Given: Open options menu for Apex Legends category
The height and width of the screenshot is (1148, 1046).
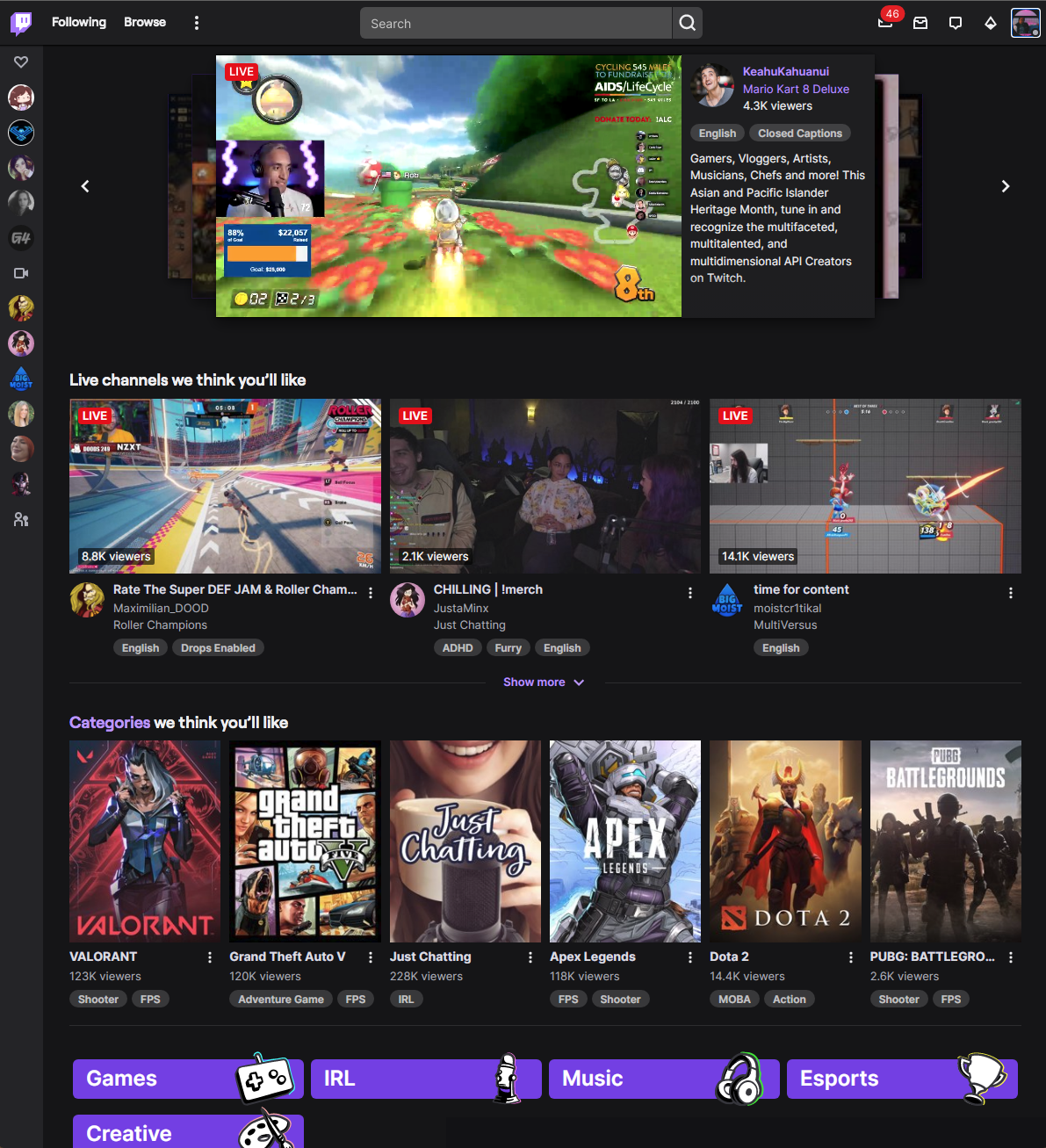Looking at the screenshot, I should point(690,957).
